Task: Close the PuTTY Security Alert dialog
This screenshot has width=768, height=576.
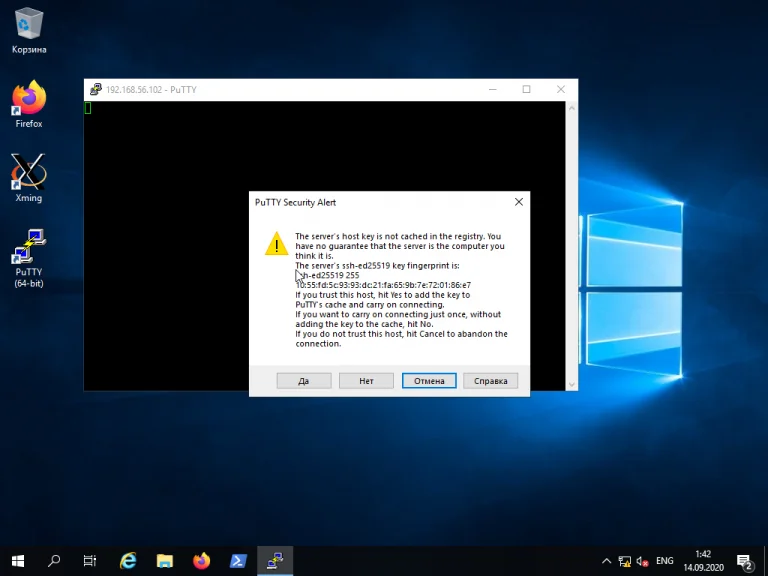Action: (518, 202)
